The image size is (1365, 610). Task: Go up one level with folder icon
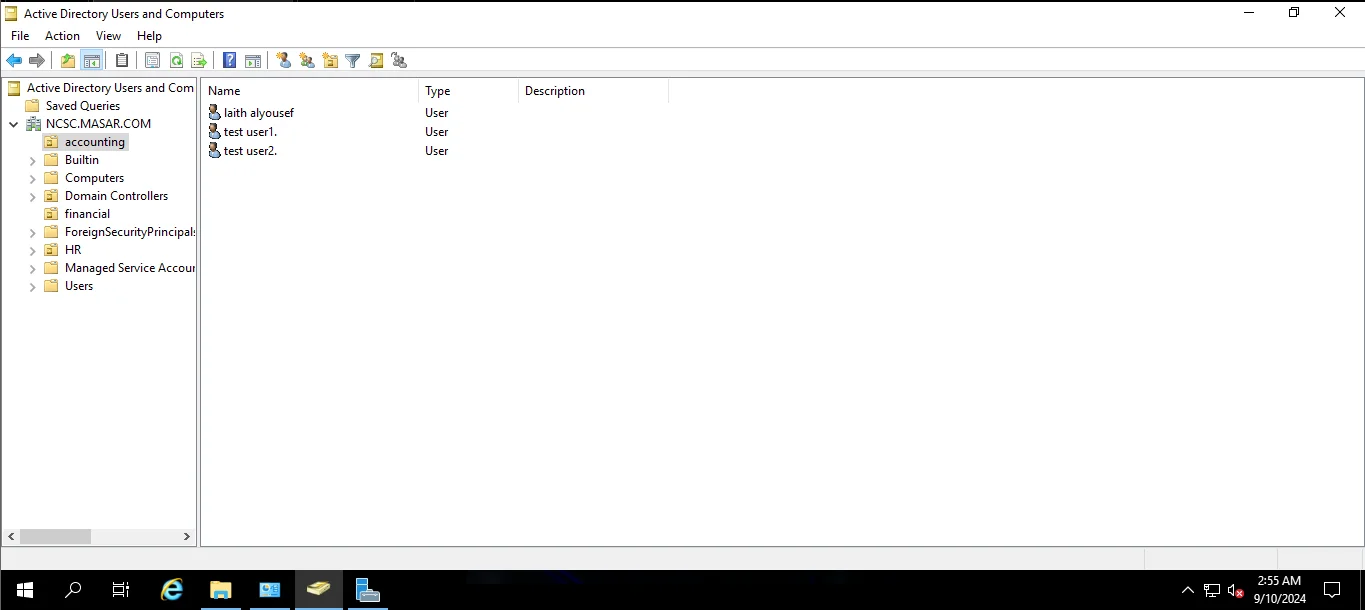click(68, 61)
